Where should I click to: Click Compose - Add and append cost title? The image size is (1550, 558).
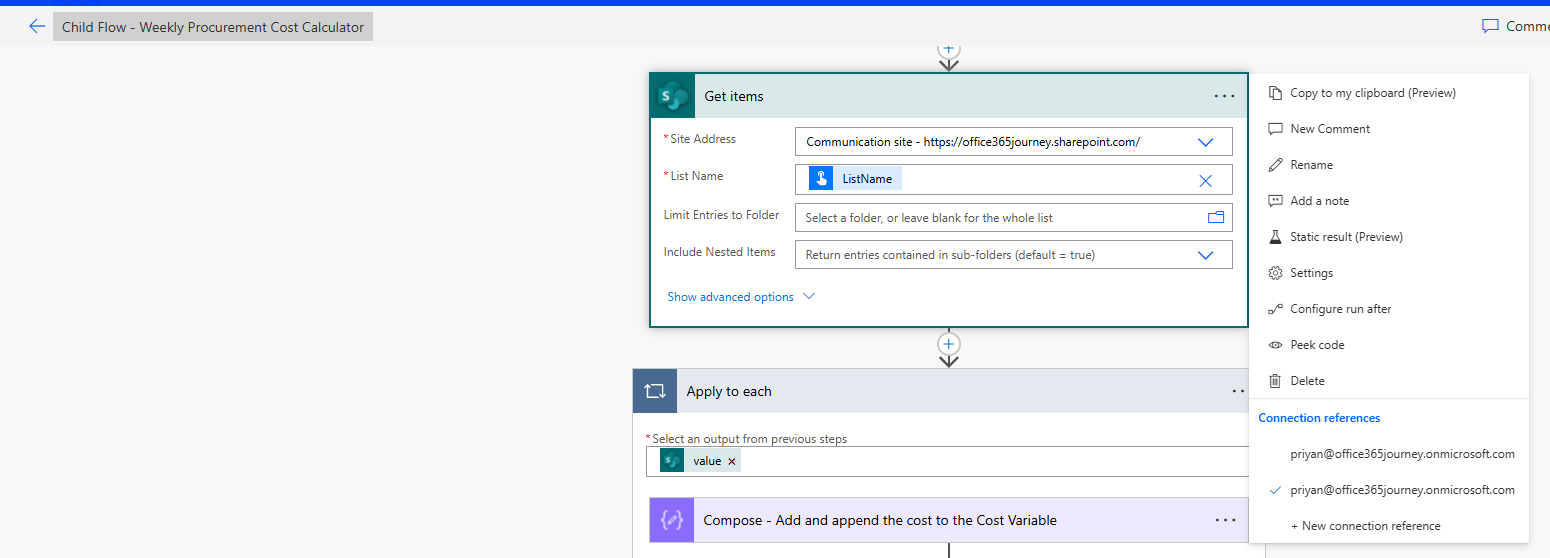tap(880, 520)
